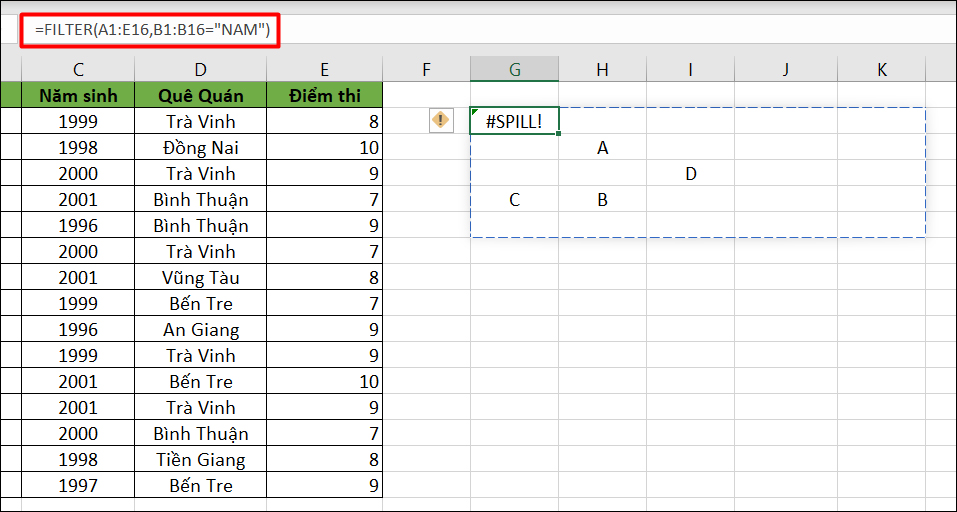Select column G header

pyautogui.click(x=515, y=70)
